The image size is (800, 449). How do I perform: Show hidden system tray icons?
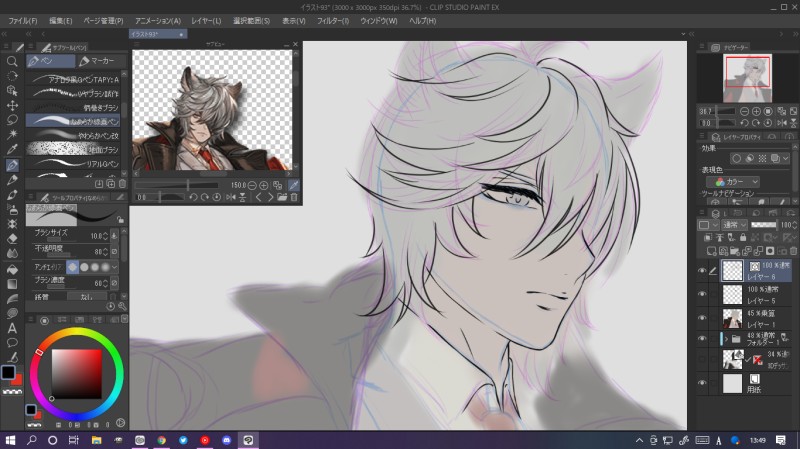click(x=639, y=440)
